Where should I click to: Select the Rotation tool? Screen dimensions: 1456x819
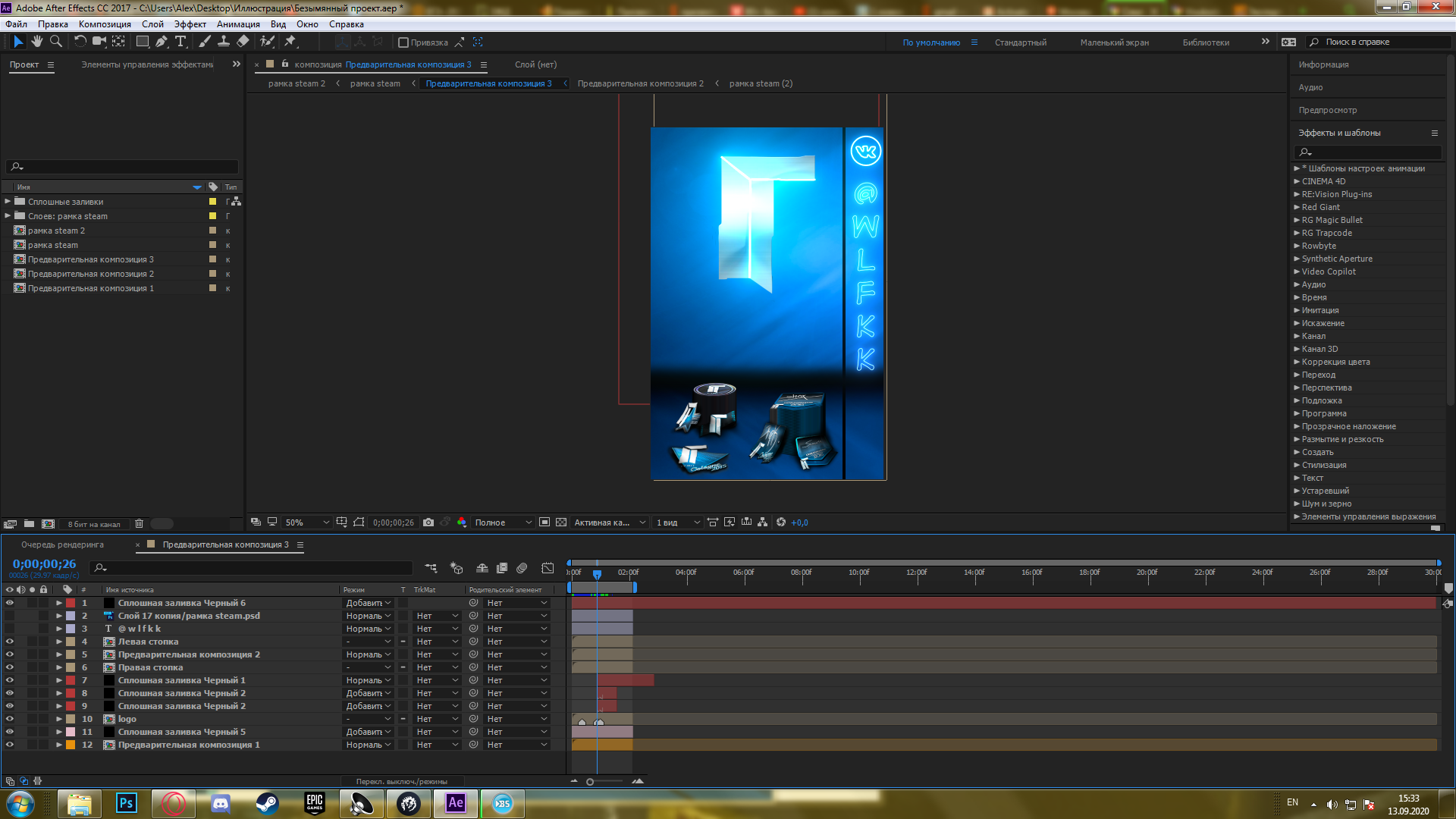(x=80, y=42)
